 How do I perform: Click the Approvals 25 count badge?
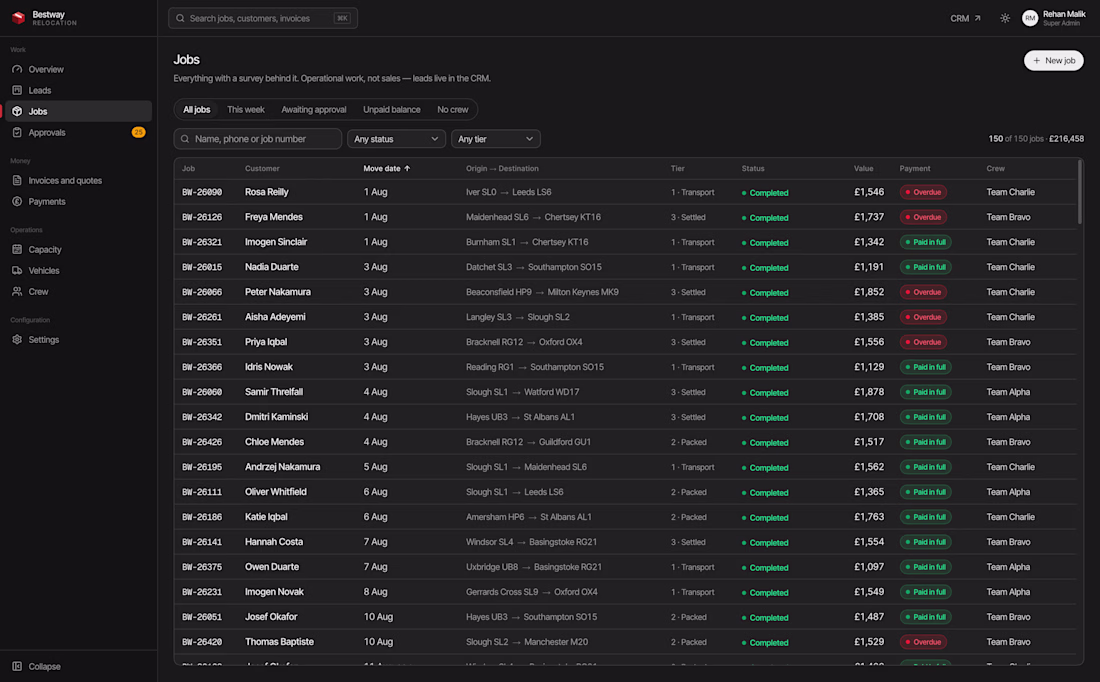138,133
